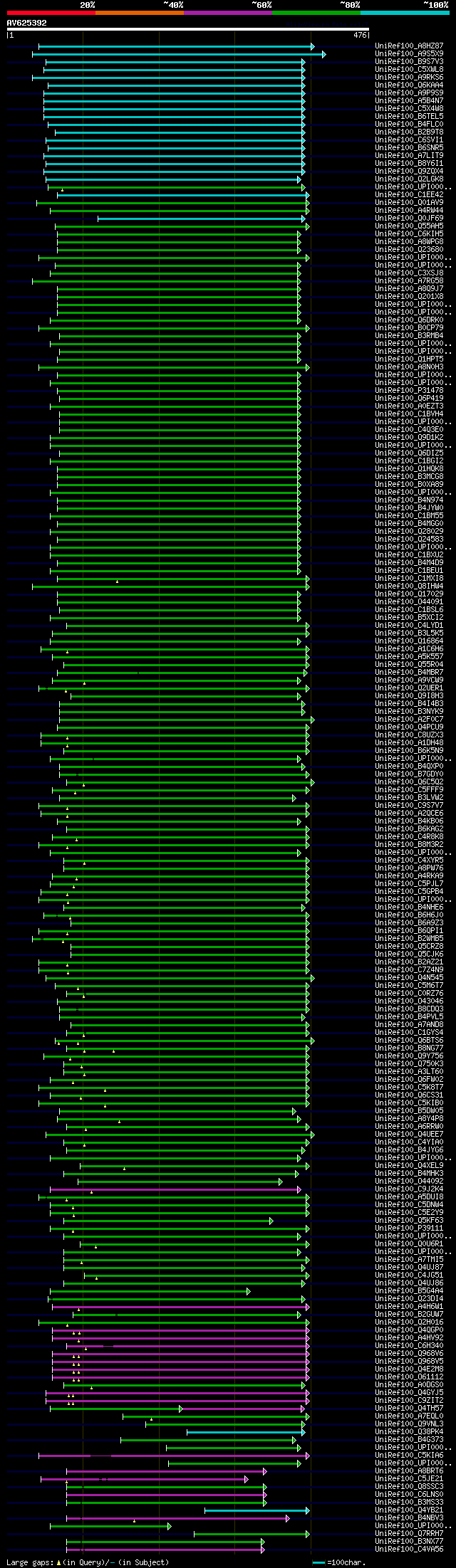Click hit label UniRef100_Q55AH5

click(x=409, y=226)
